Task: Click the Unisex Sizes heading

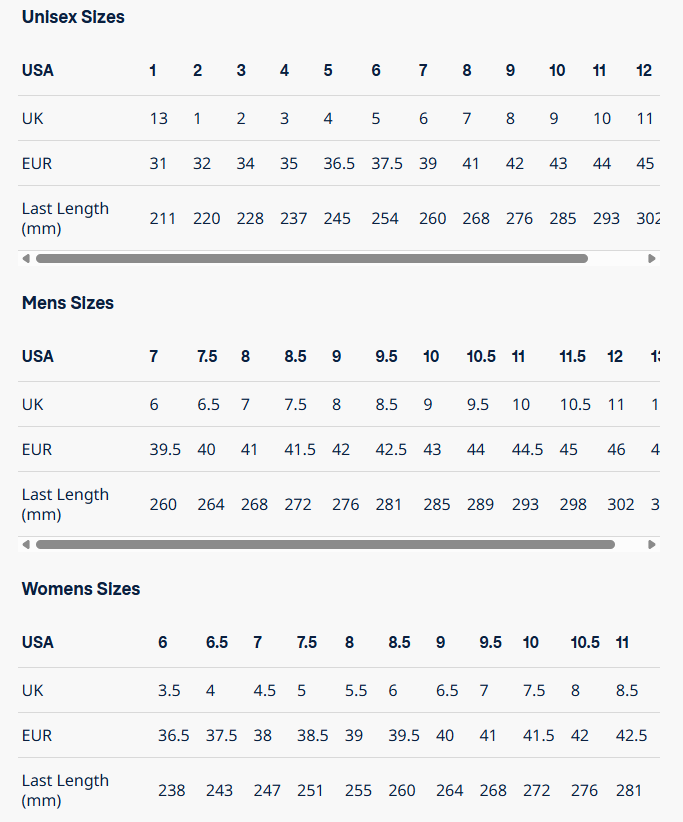Action: pos(73,17)
